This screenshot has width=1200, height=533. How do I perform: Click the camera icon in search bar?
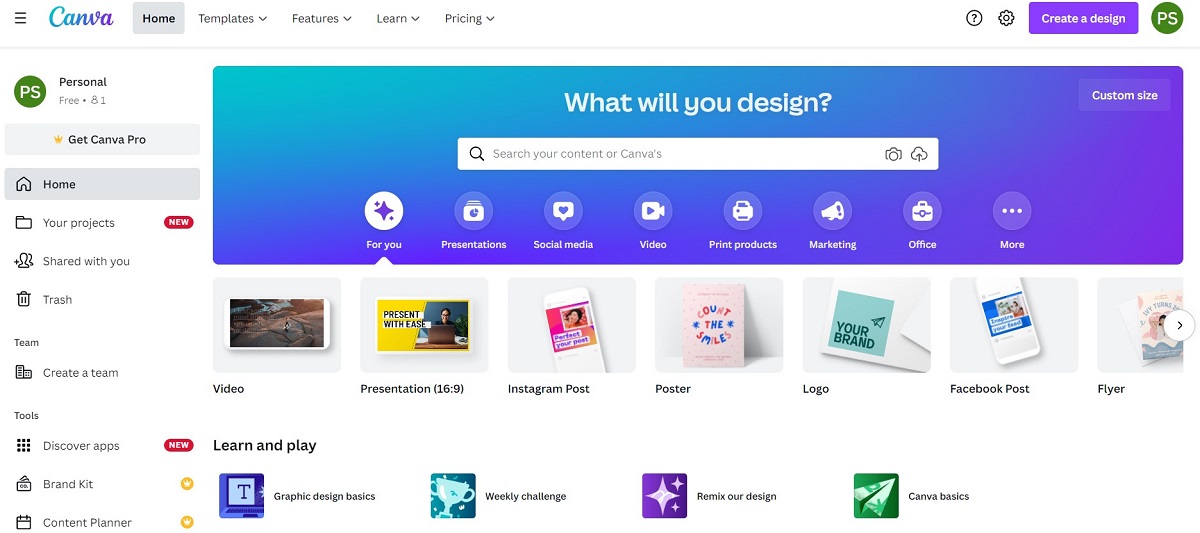click(893, 154)
